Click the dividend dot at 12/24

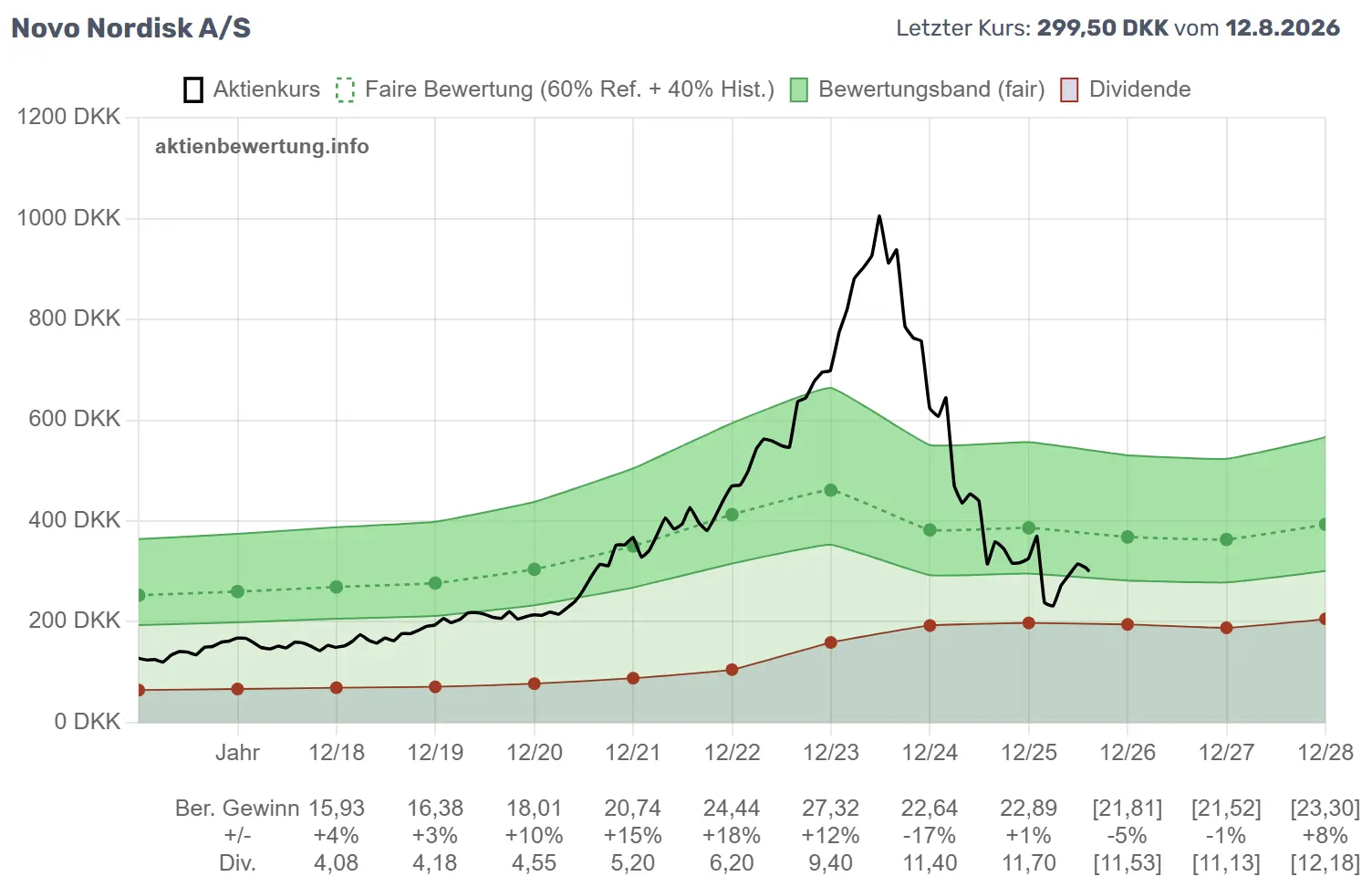point(930,625)
